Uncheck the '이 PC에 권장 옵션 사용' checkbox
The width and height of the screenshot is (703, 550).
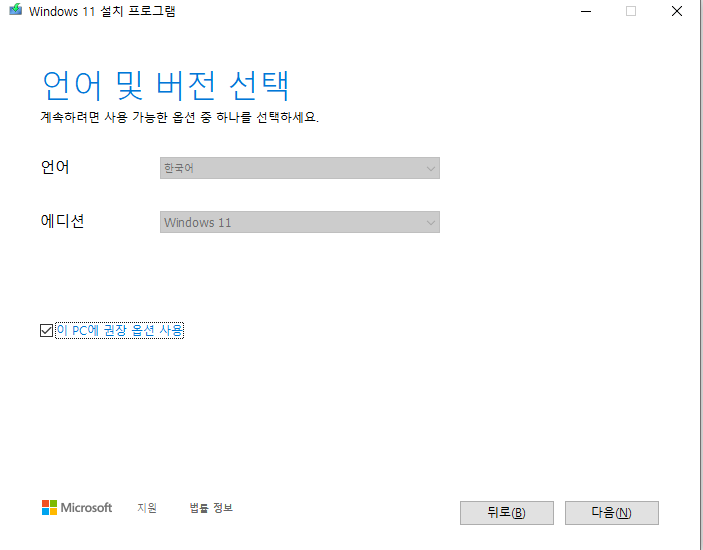(46, 330)
